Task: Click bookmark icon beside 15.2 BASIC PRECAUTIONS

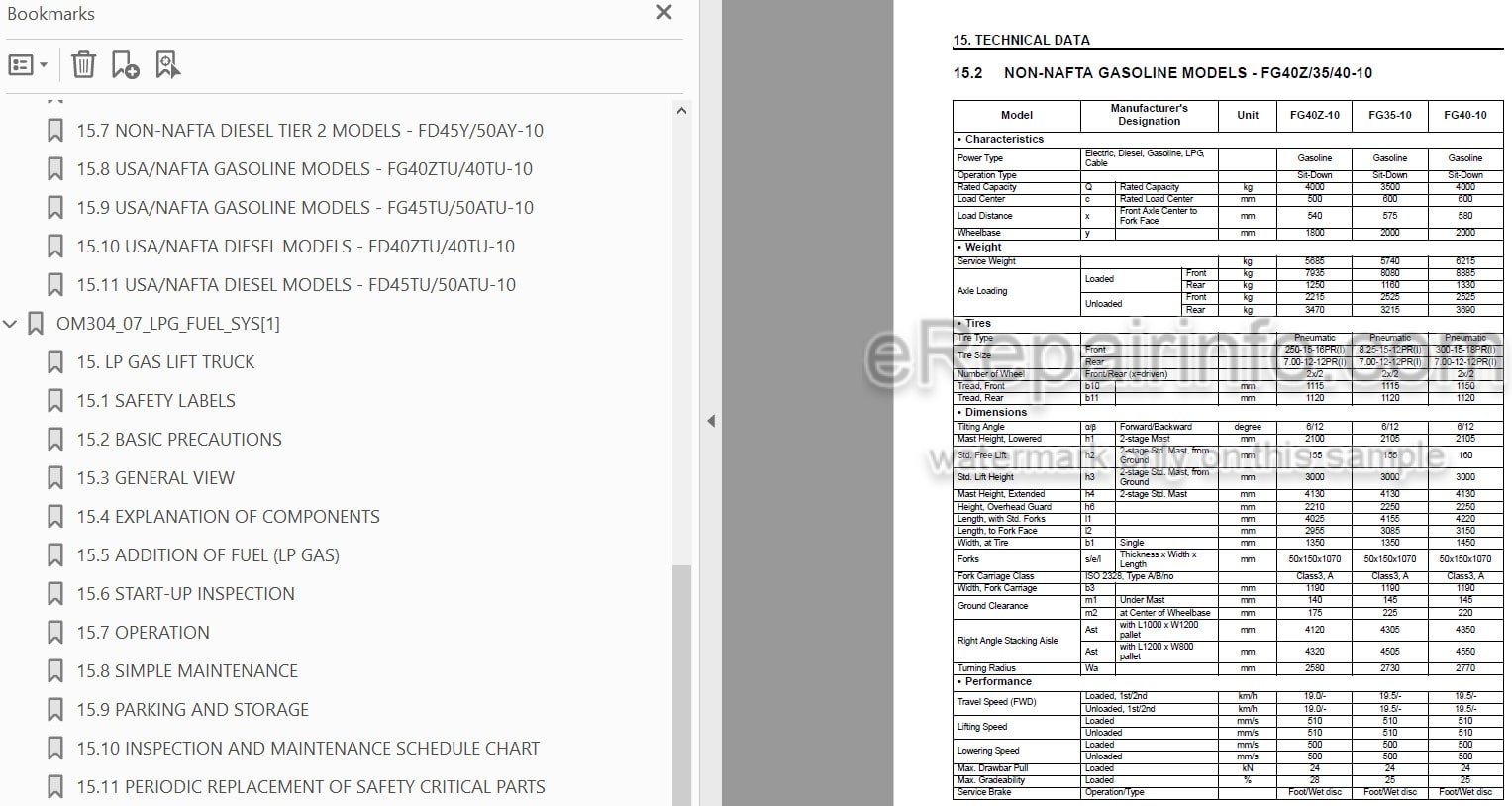Action: (55, 440)
